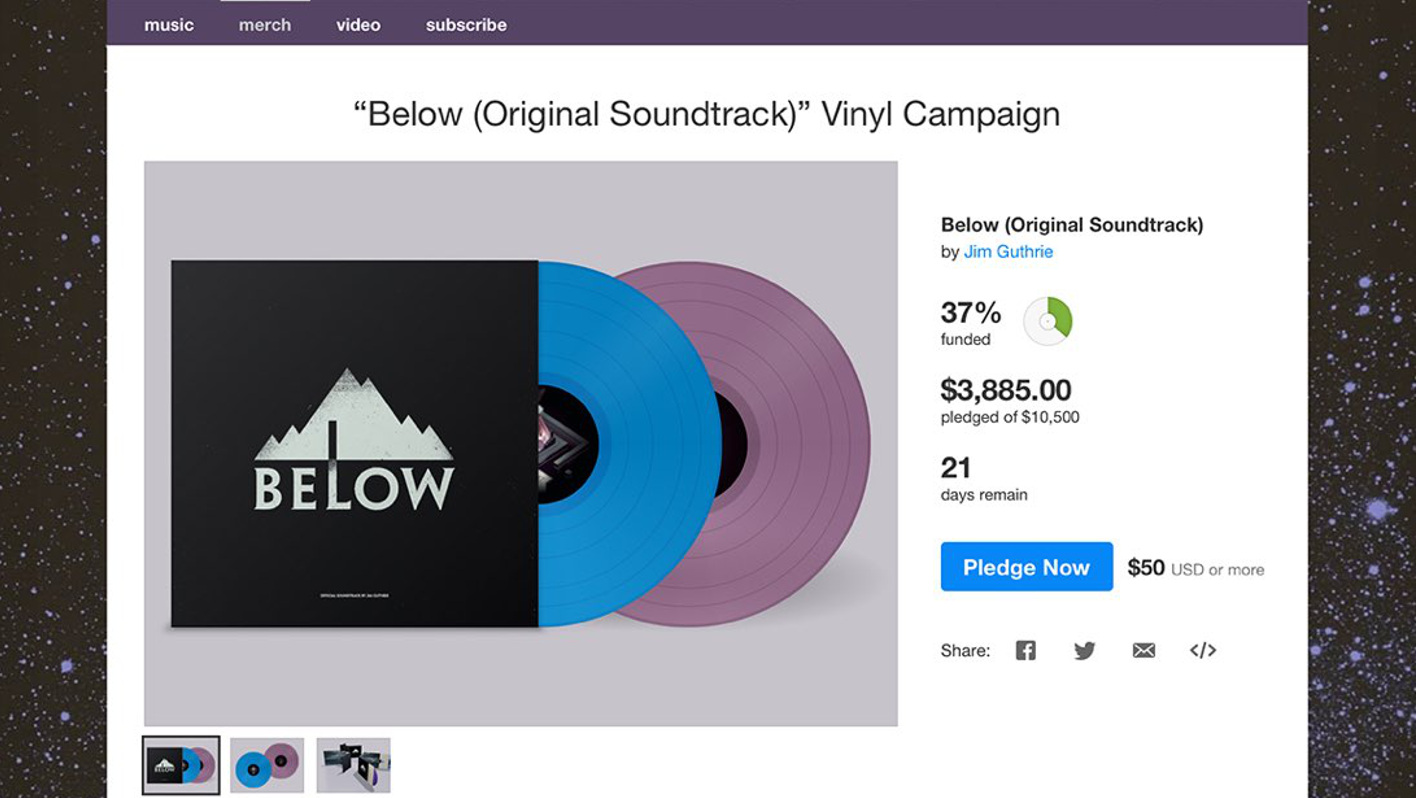
Task: Click the 21 days remain counter
Action: 956,468
